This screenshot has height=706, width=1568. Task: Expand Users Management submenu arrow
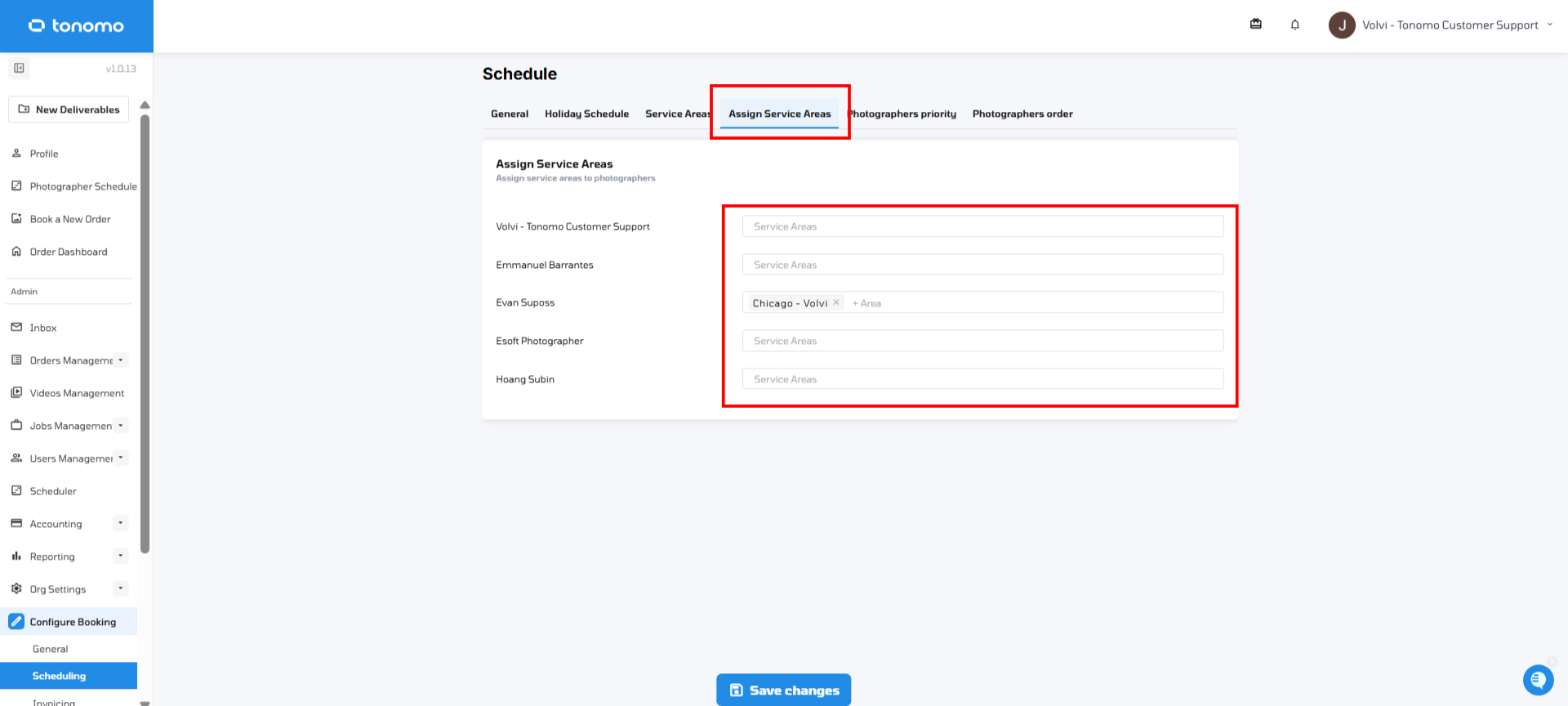(121, 458)
